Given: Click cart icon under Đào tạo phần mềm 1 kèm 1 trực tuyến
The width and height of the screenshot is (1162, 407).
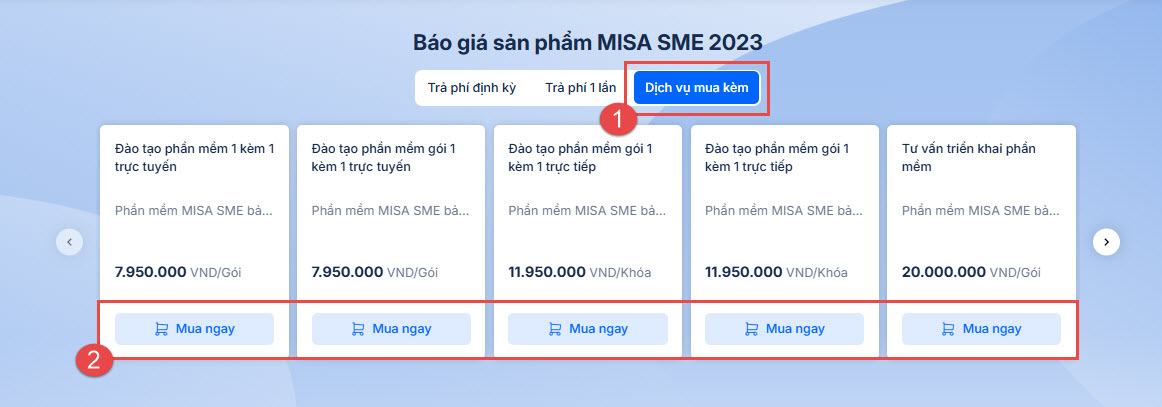Looking at the screenshot, I should click(x=161, y=329).
